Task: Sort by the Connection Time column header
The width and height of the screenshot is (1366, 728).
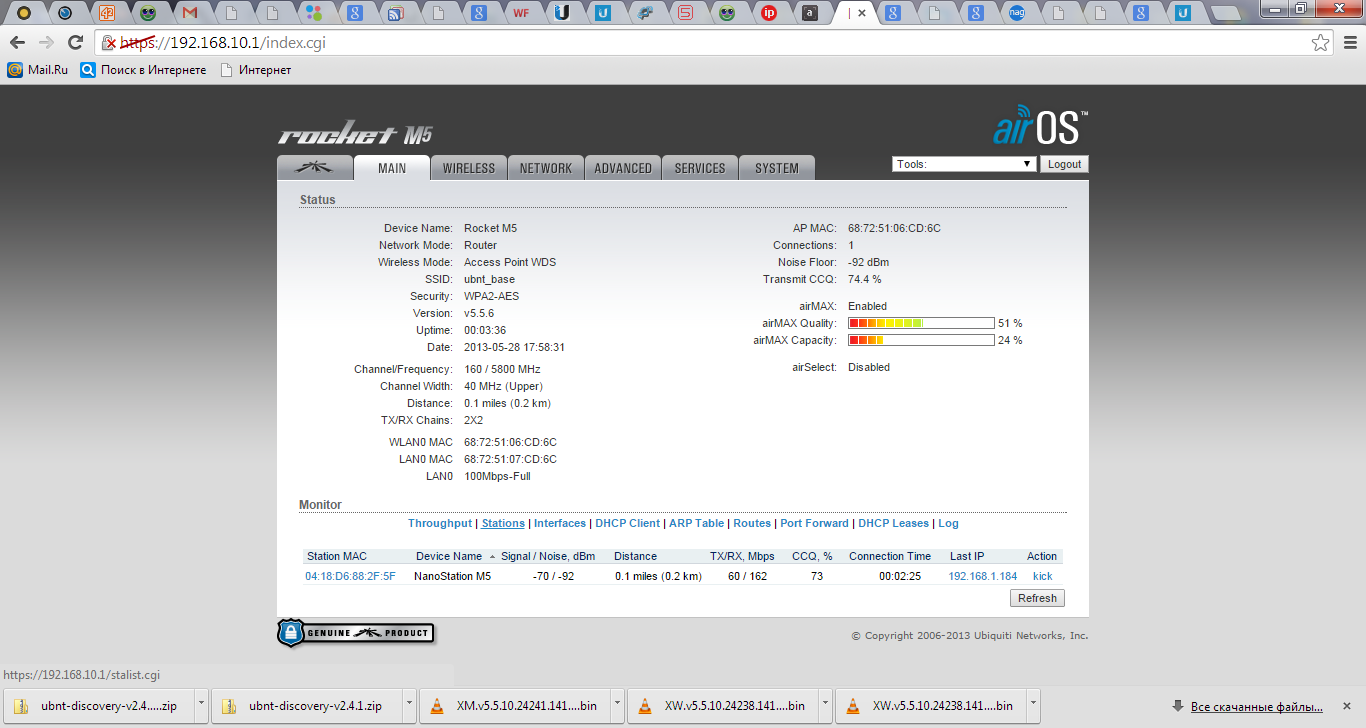Action: coord(890,556)
